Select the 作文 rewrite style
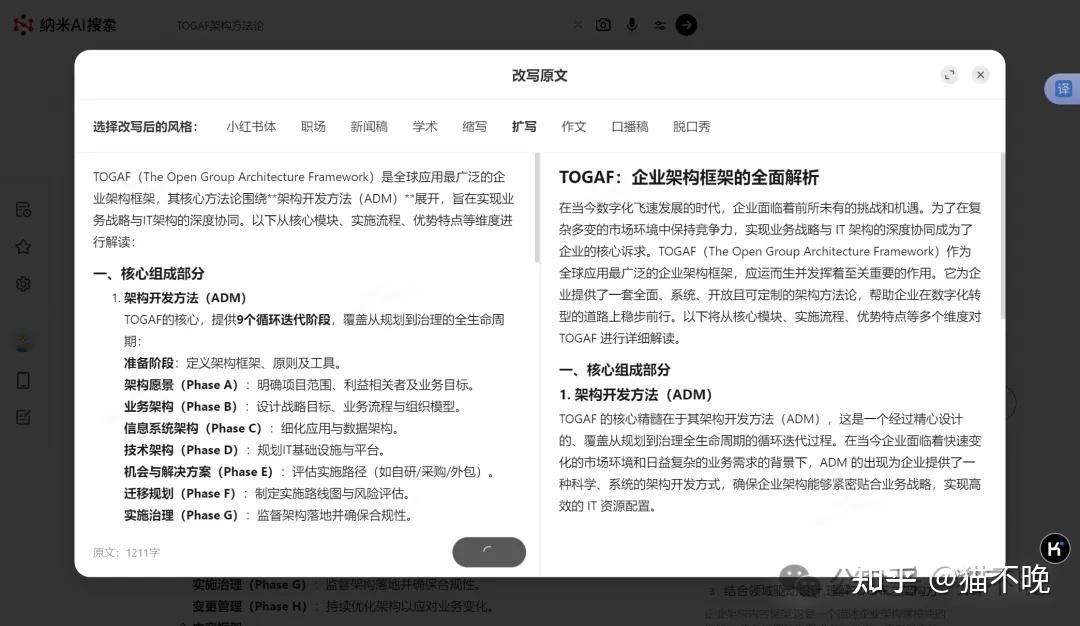 coord(574,127)
